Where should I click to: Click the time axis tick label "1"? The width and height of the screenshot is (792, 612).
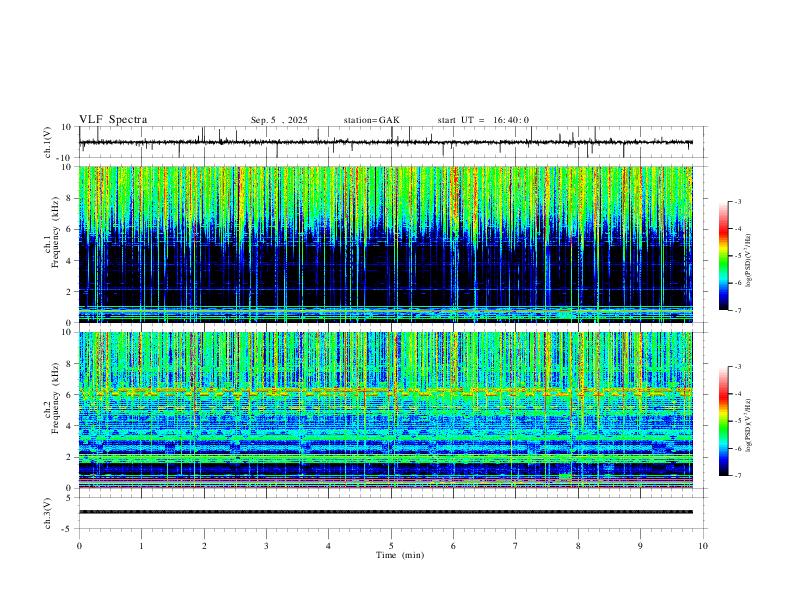coord(141,546)
